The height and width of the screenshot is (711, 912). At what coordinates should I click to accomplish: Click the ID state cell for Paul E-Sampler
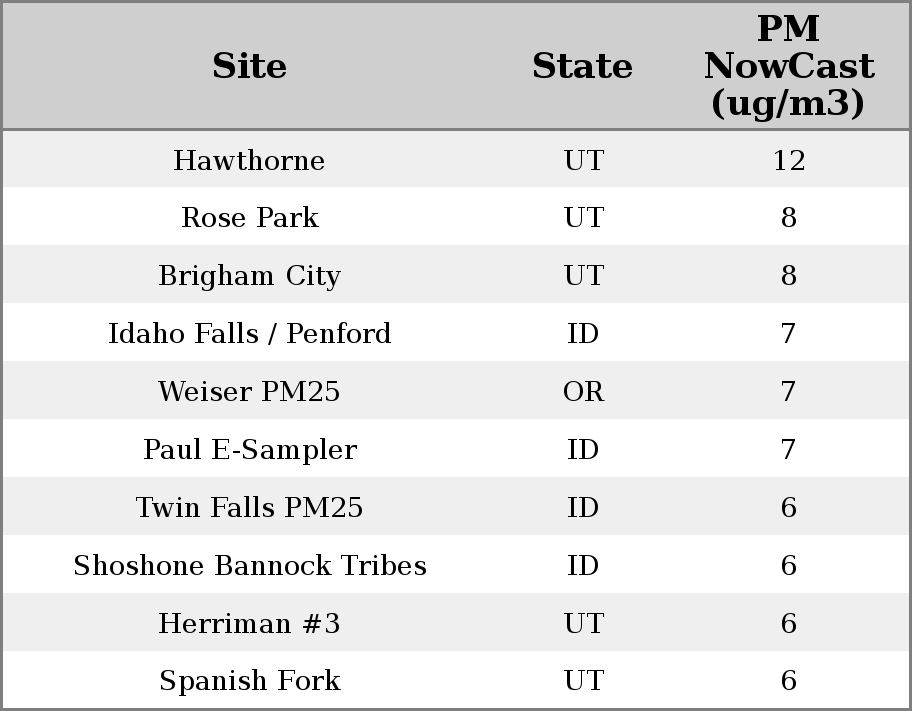click(x=583, y=450)
